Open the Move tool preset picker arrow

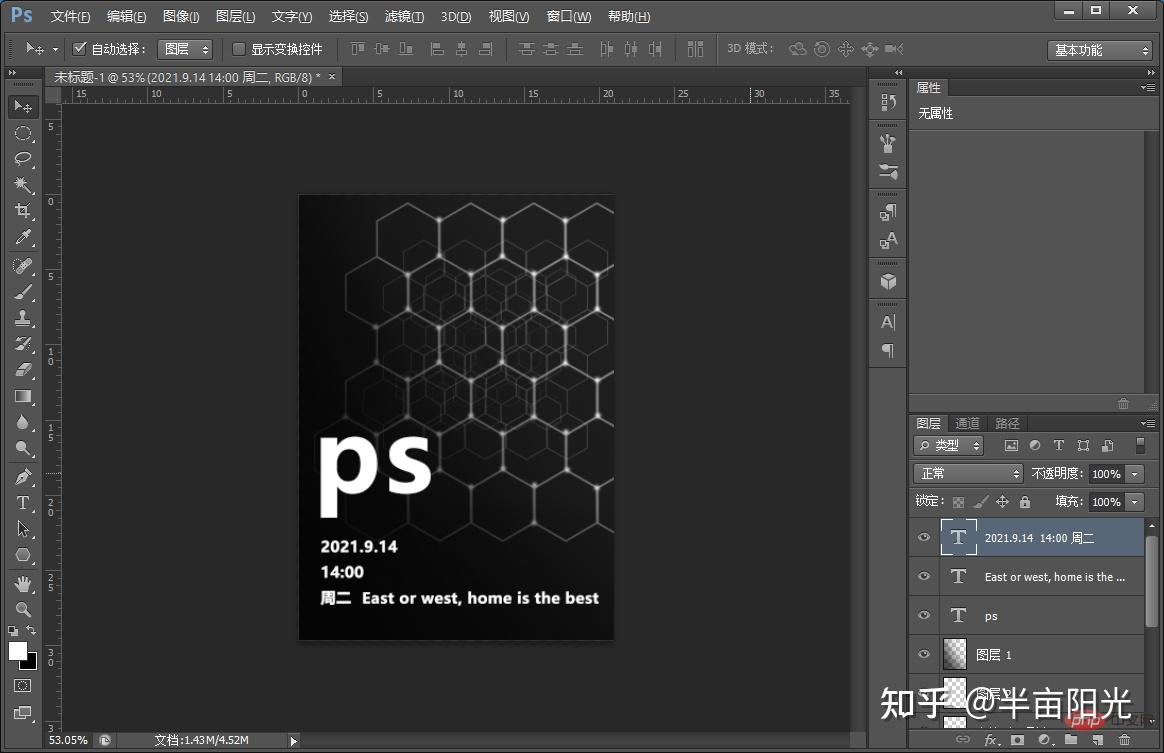point(55,50)
